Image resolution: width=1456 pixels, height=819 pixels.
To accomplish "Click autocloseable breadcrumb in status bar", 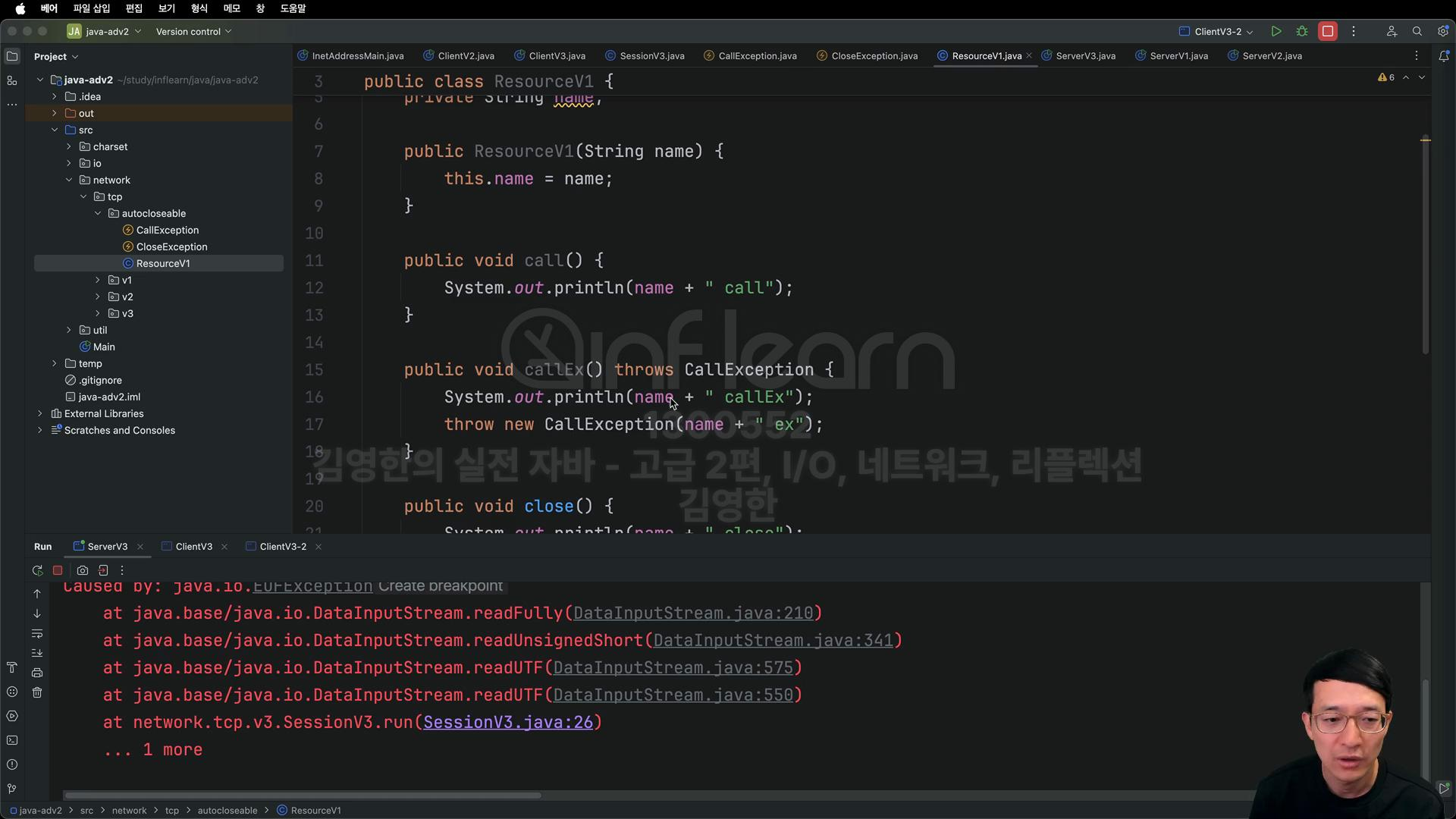I will click(227, 811).
